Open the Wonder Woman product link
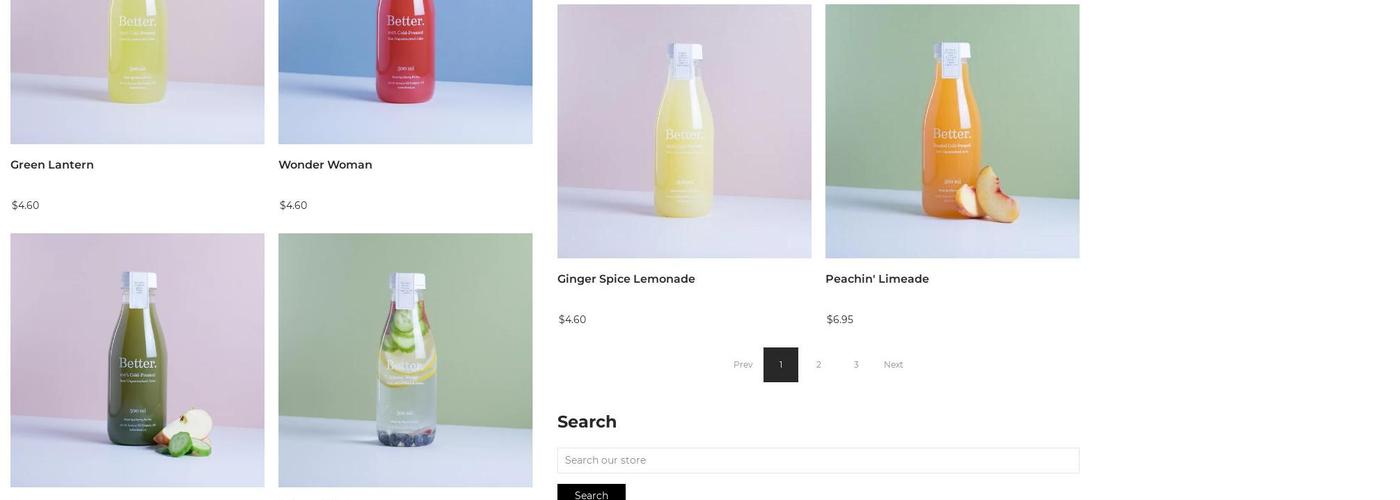 [x=325, y=165]
